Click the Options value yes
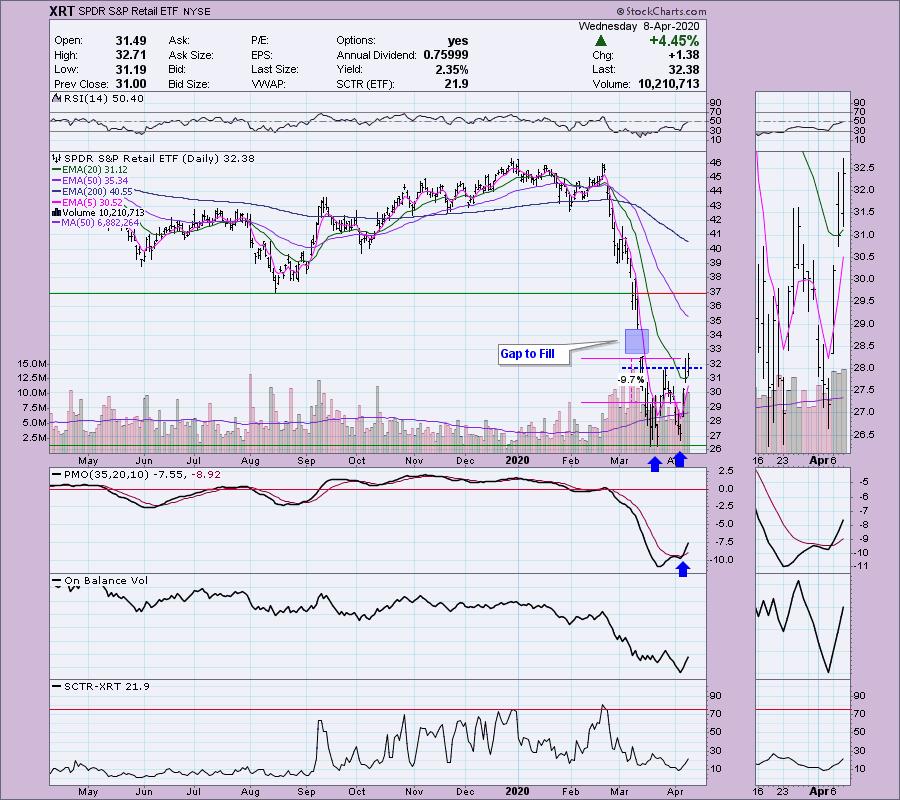Screen dimensions: 900x800 (x=457, y=41)
